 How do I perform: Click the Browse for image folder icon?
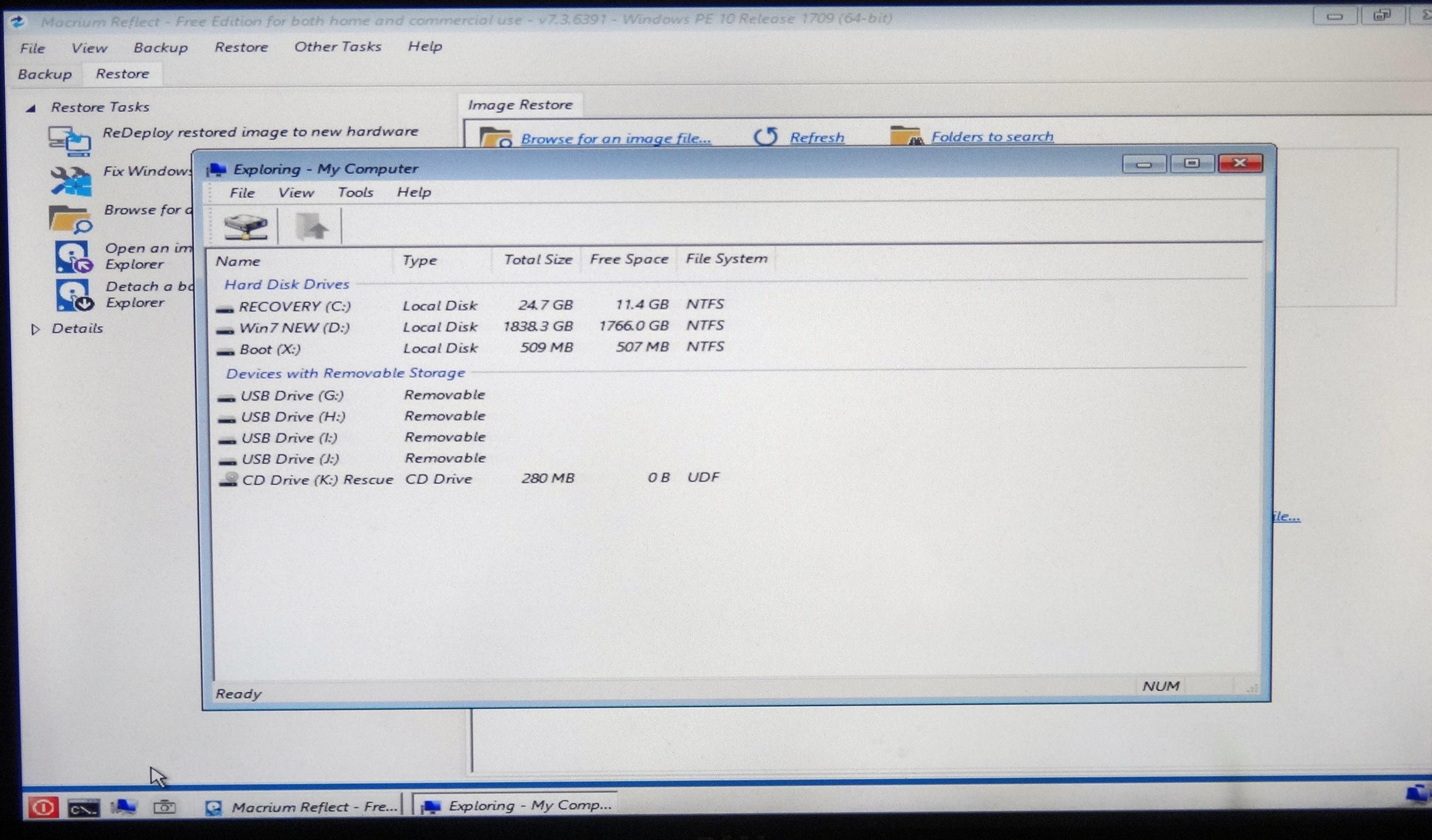(x=70, y=219)
